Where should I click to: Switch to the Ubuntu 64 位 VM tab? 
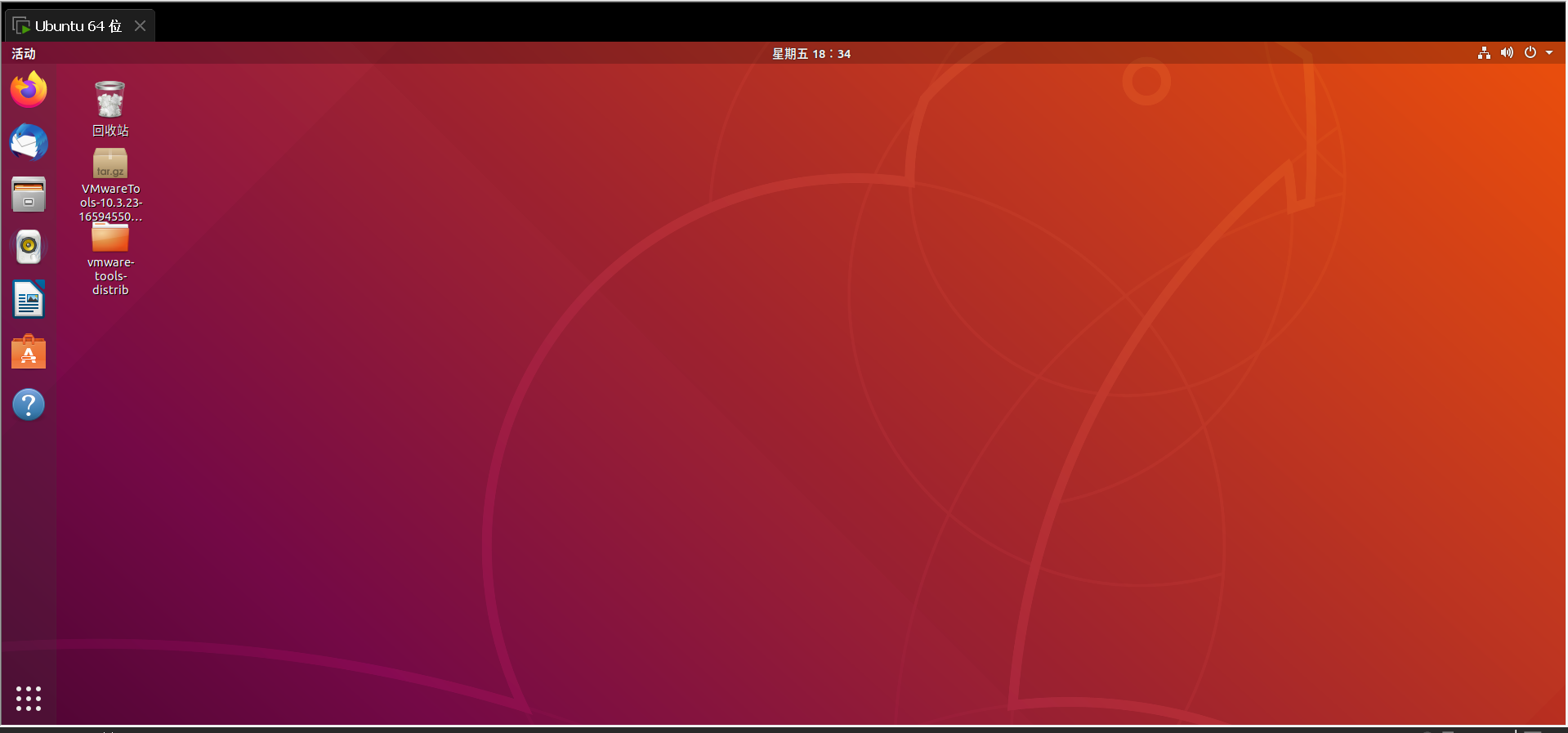[x=78, y=26]
